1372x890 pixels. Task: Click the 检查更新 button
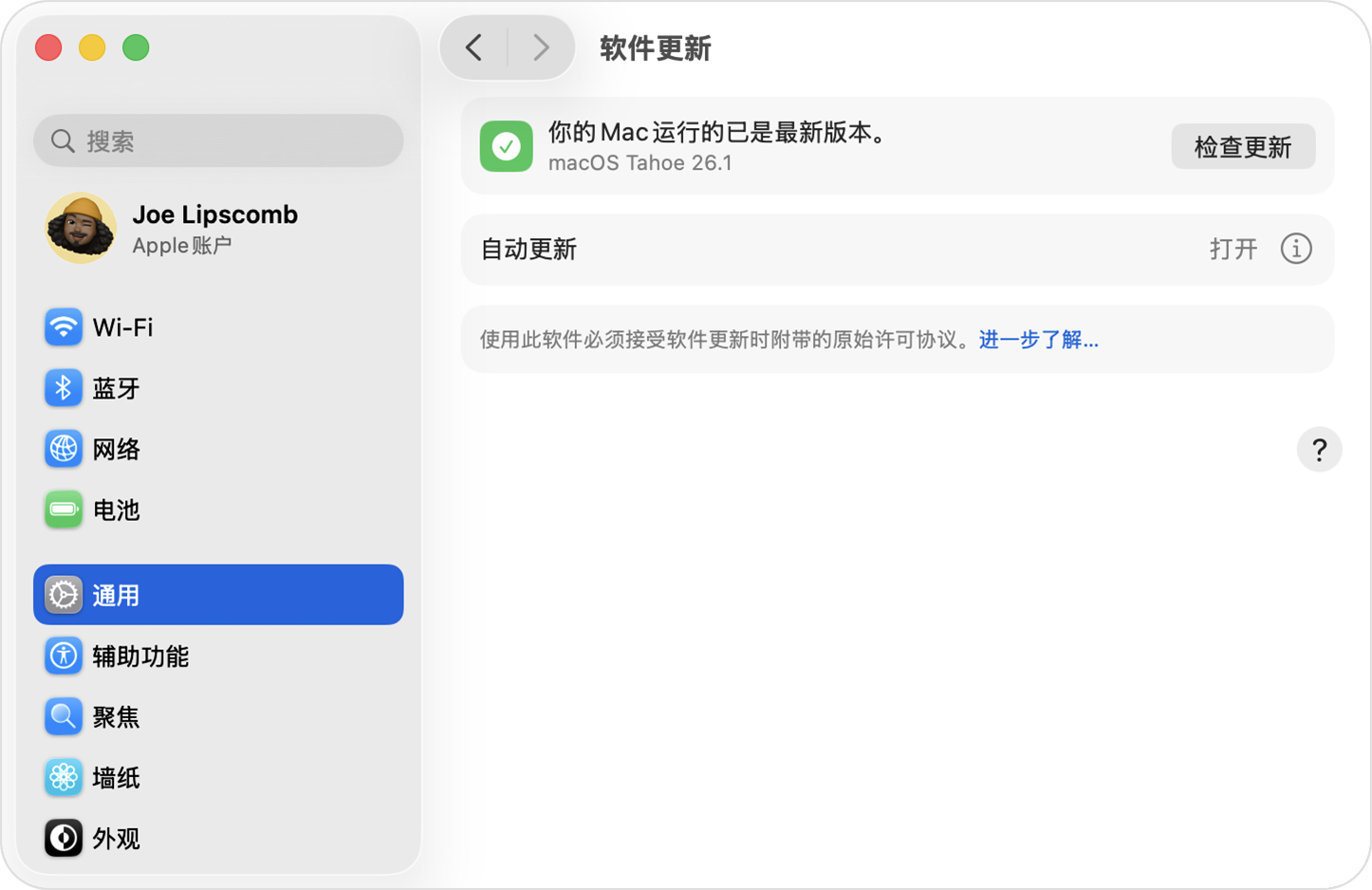[x=1243, y=146]
